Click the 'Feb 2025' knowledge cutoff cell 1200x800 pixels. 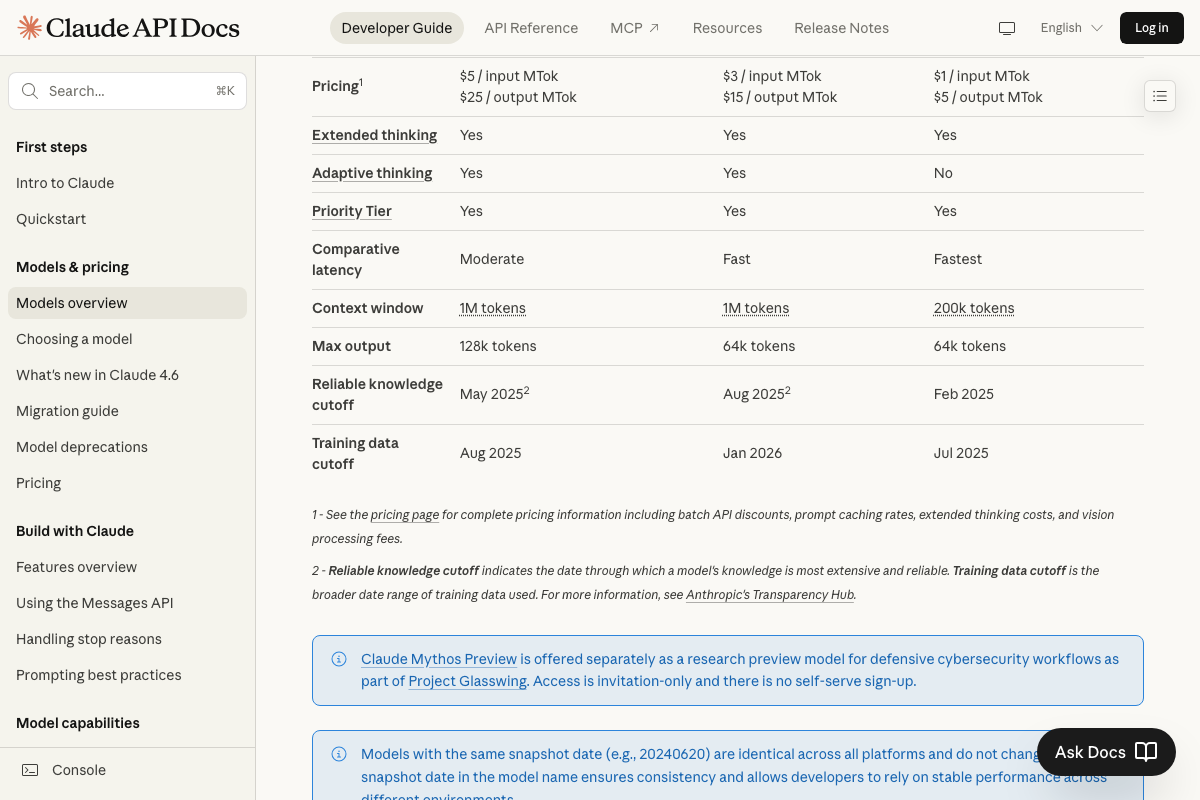pos(964,394)
